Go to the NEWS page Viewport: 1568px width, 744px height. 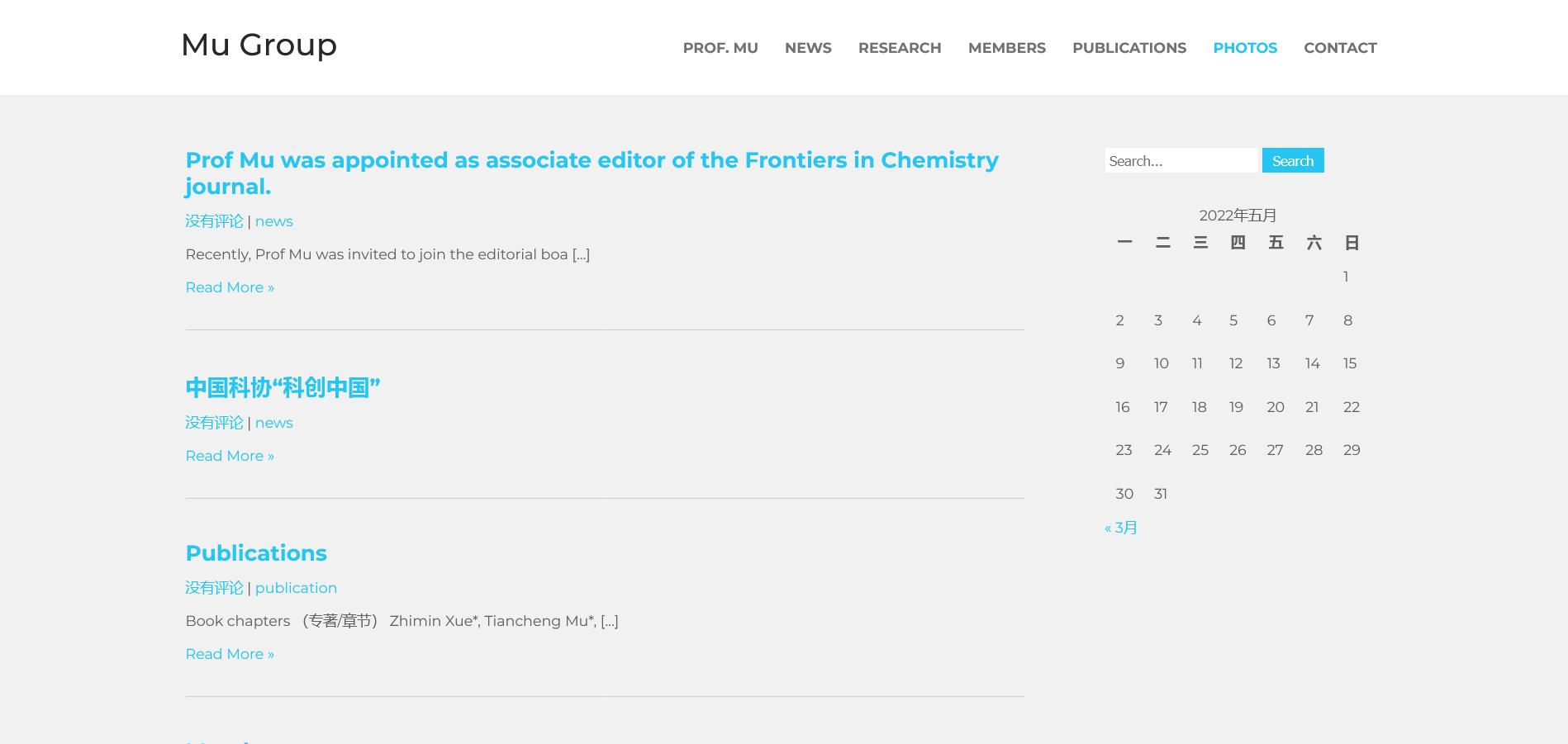pos(807,48)
